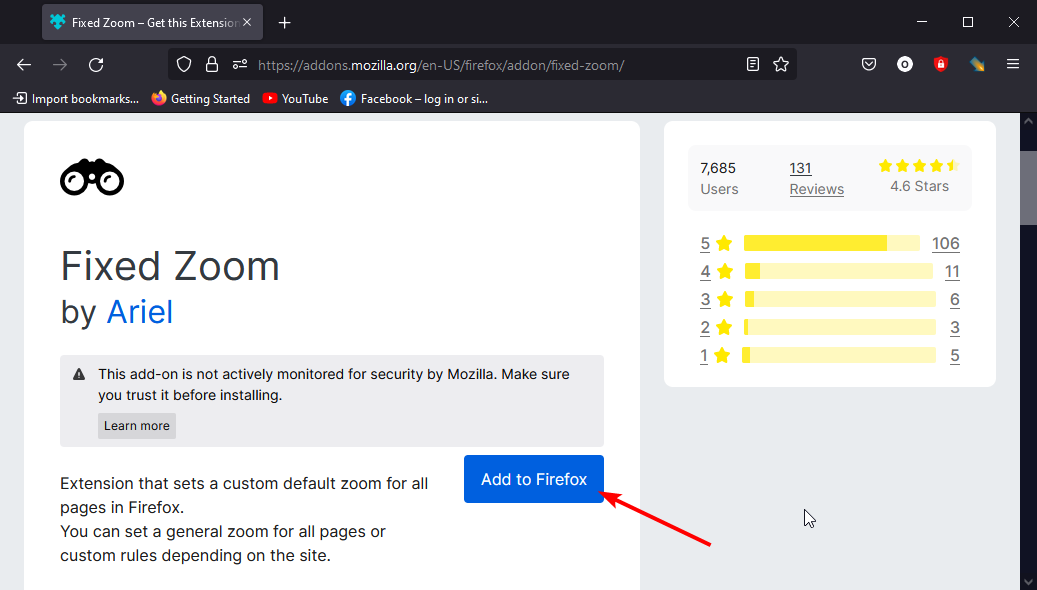Open the 5 one-star reviews count
The height and width of the screenshot is (590, 1037).
[x=955, y=355]
